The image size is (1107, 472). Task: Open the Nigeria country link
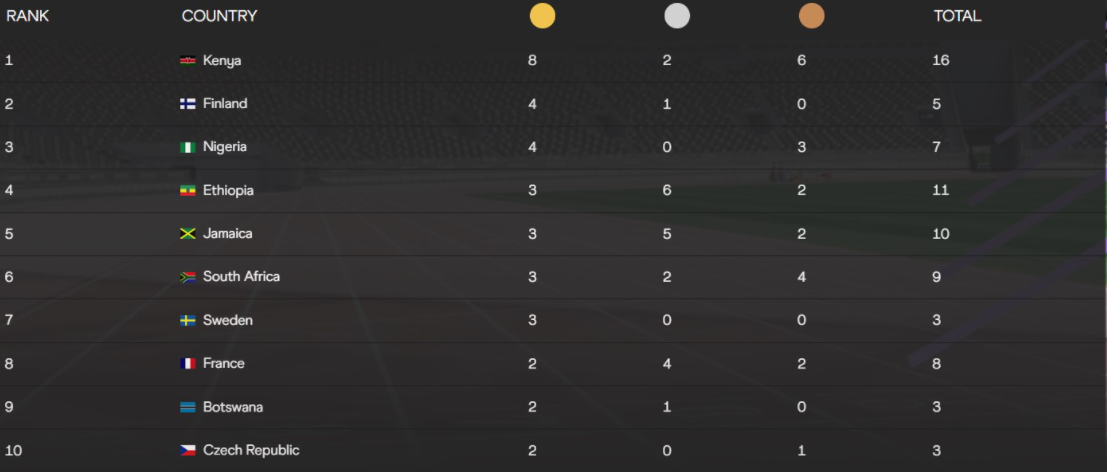(x=225, y=147)
